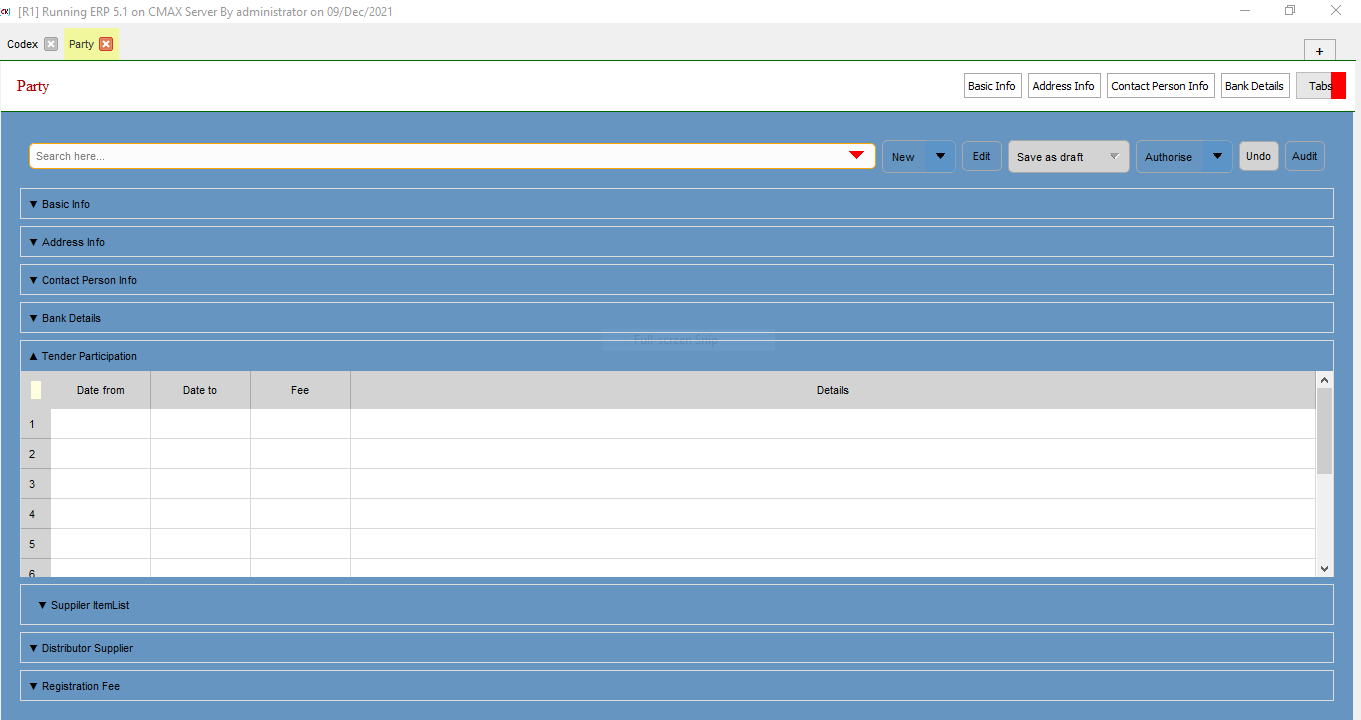The height and width of the screenshot is (720, 1361).
Task: Click the red triangle in search box
Action: [856, 155]
